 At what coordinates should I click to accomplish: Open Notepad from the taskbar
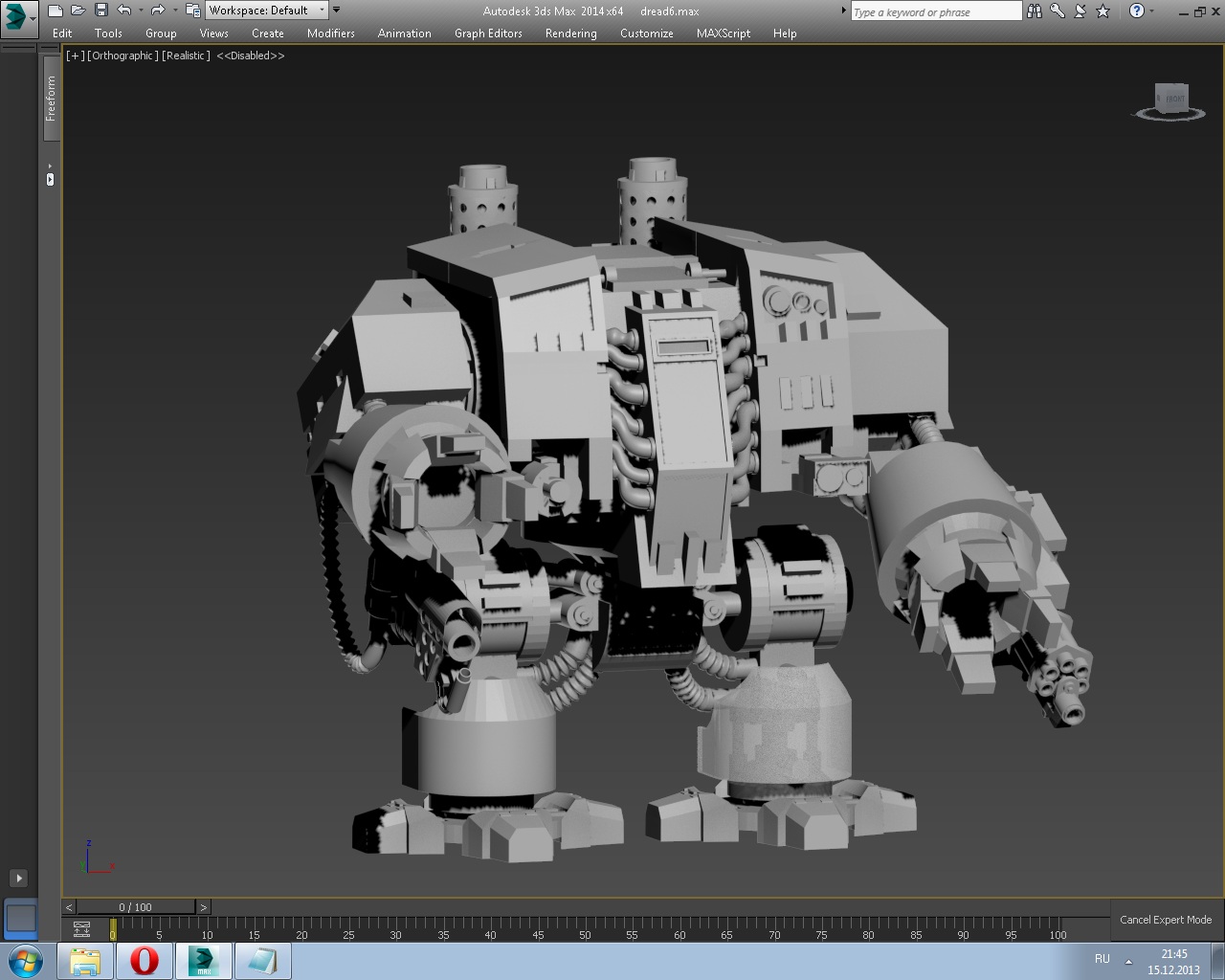tap(262, 961)
